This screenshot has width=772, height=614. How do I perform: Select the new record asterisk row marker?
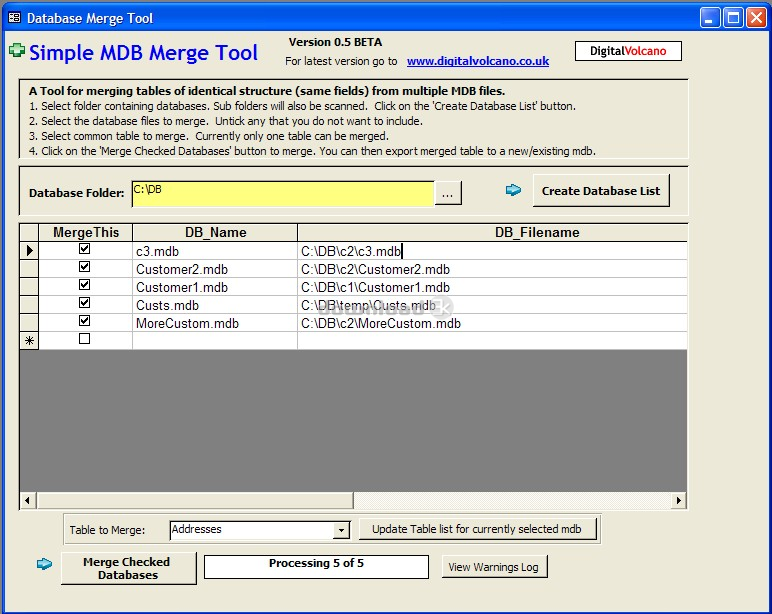coord(29,340)
